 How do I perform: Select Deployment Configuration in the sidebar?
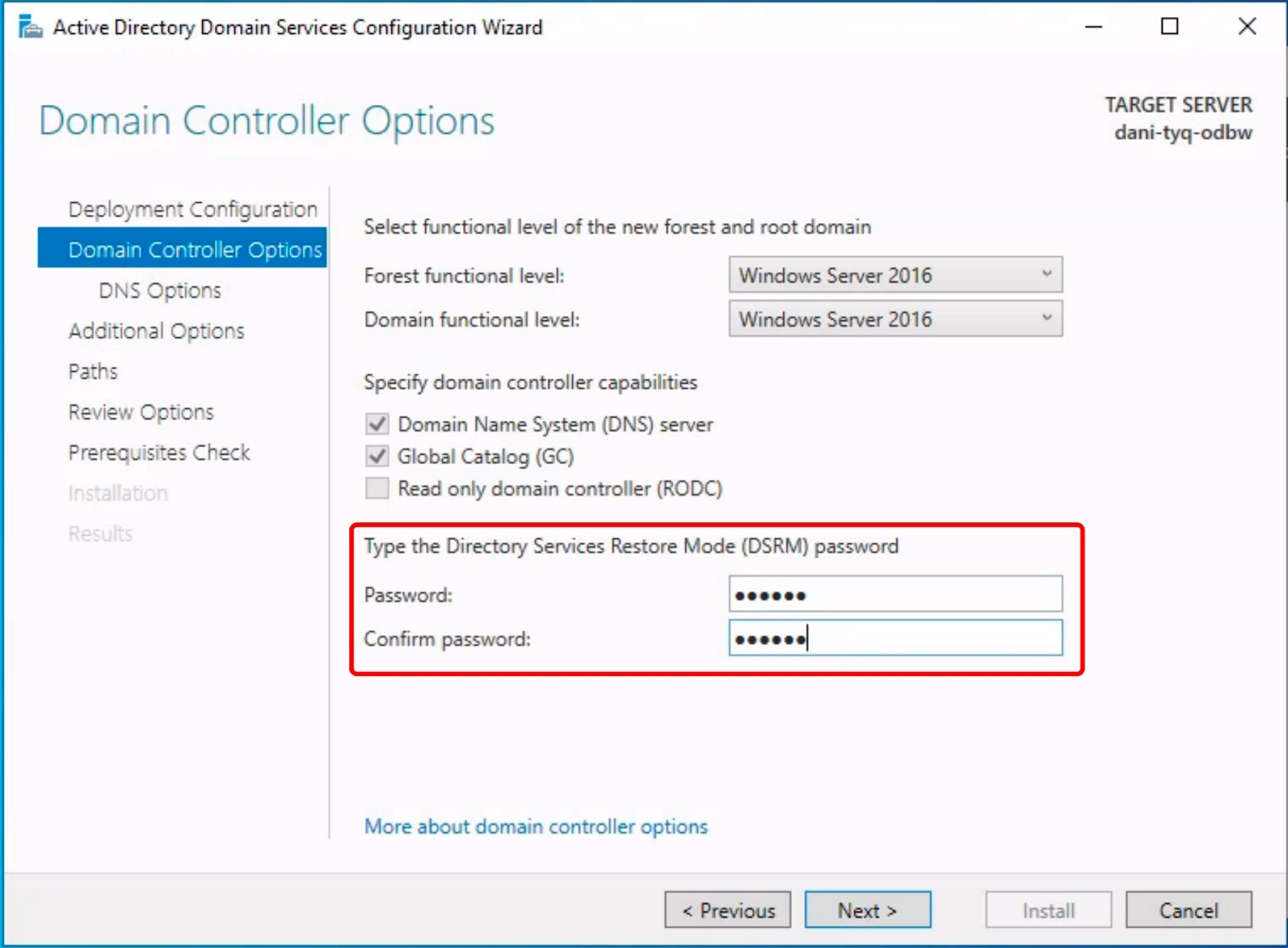[x=192, y=208]
